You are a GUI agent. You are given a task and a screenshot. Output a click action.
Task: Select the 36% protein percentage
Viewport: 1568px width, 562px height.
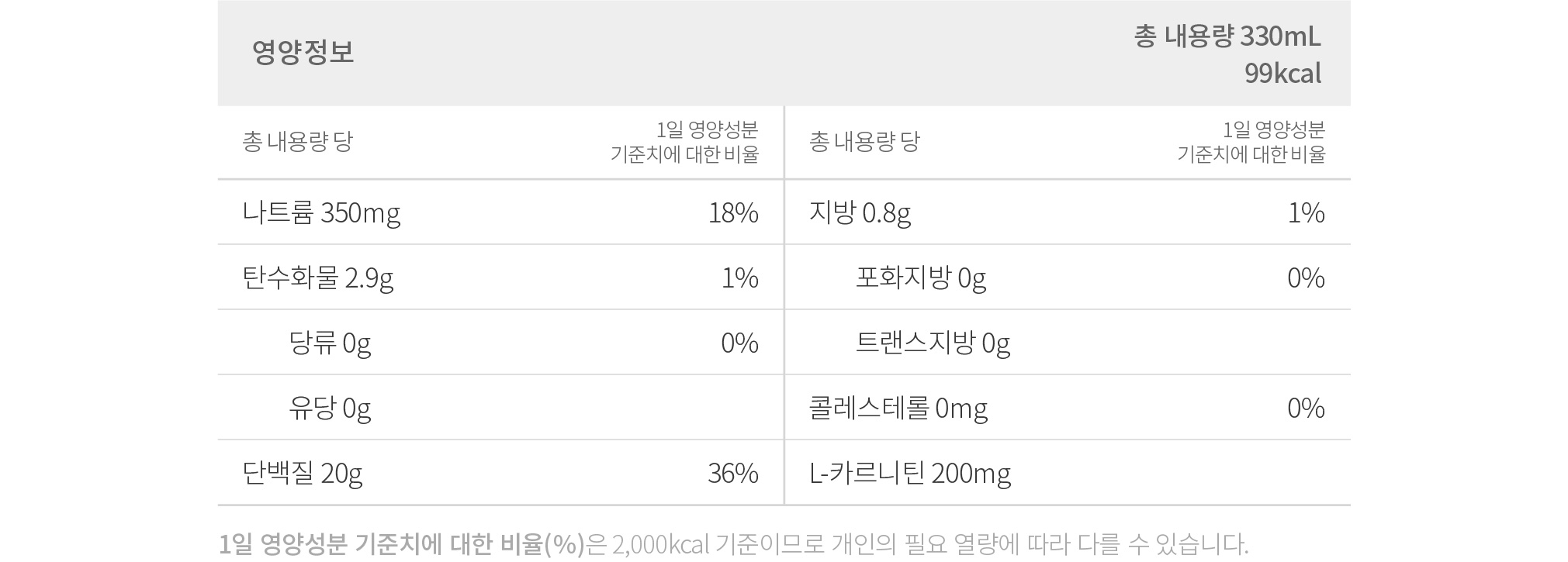[x=733, y=473]
